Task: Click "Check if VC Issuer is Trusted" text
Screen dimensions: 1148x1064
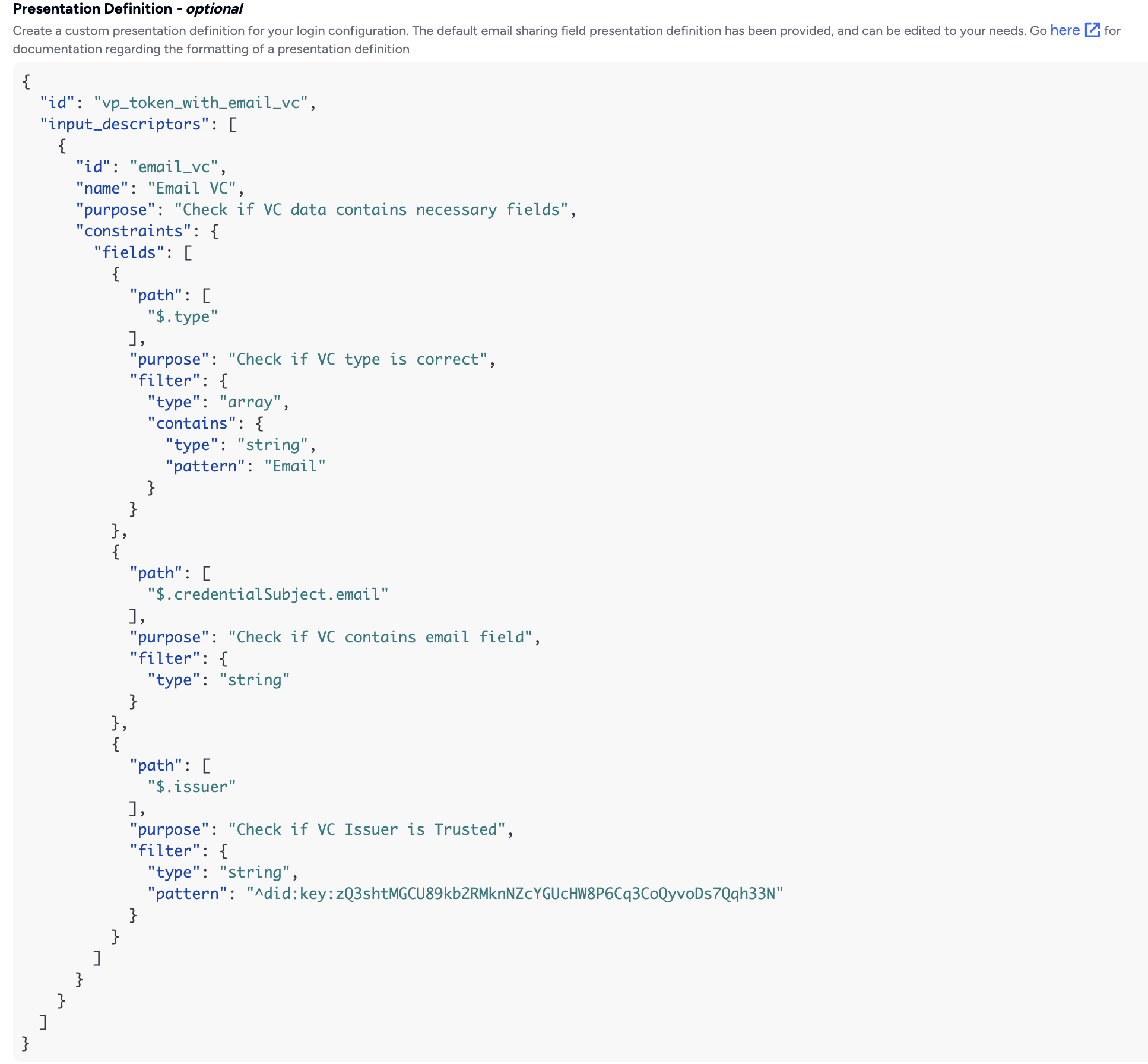Action: (366, 829)
